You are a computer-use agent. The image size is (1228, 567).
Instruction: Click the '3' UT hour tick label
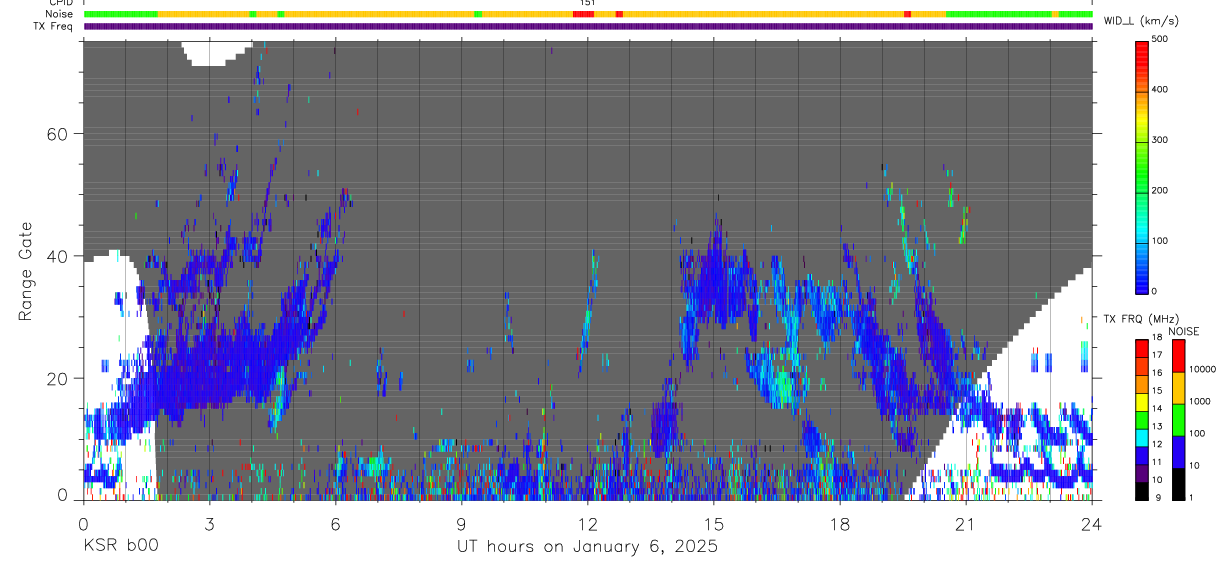click(x=209, y=523)
